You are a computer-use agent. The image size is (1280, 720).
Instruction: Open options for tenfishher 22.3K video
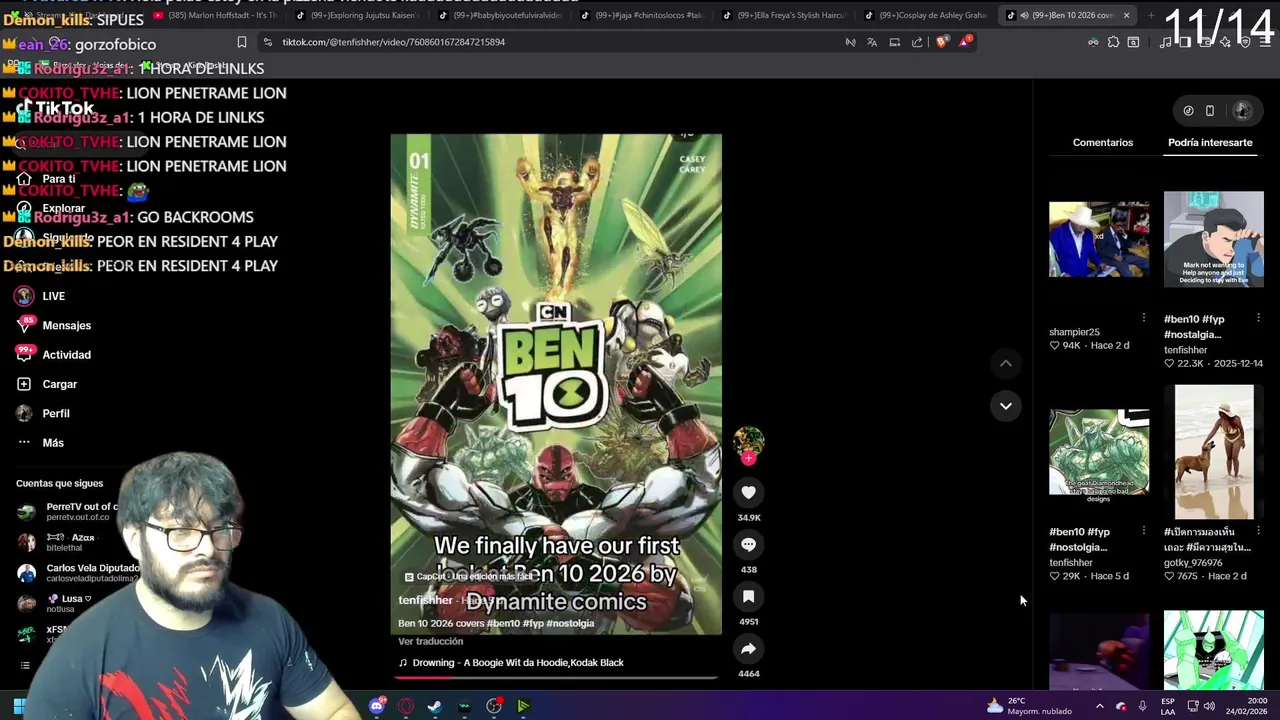coord(1258,318)
